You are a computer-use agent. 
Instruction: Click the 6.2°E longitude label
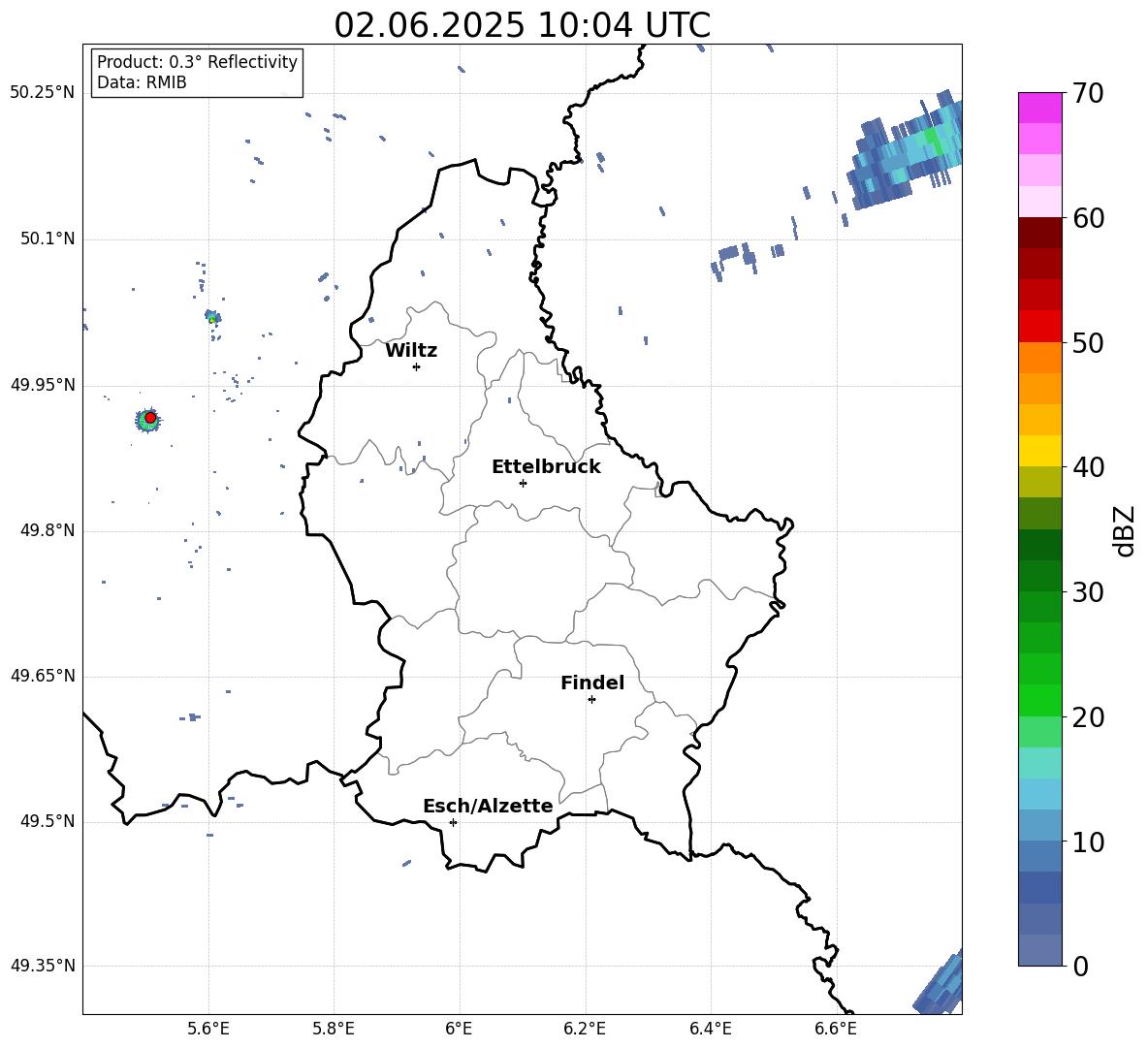[585, 1030]
